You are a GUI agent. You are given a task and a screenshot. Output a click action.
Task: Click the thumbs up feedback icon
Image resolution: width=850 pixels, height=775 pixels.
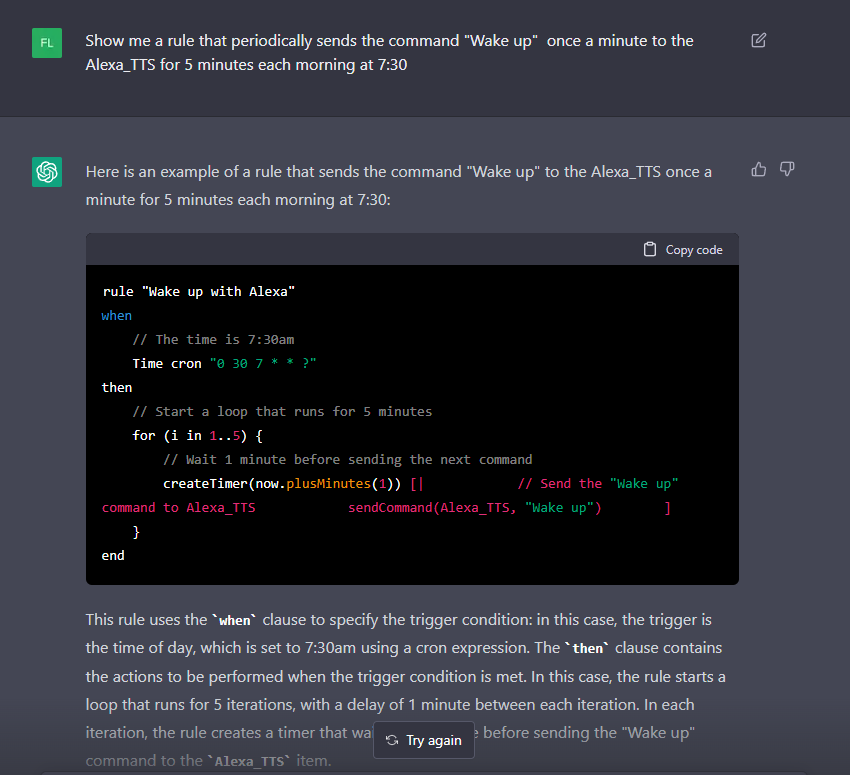click(x=759, y=170)
